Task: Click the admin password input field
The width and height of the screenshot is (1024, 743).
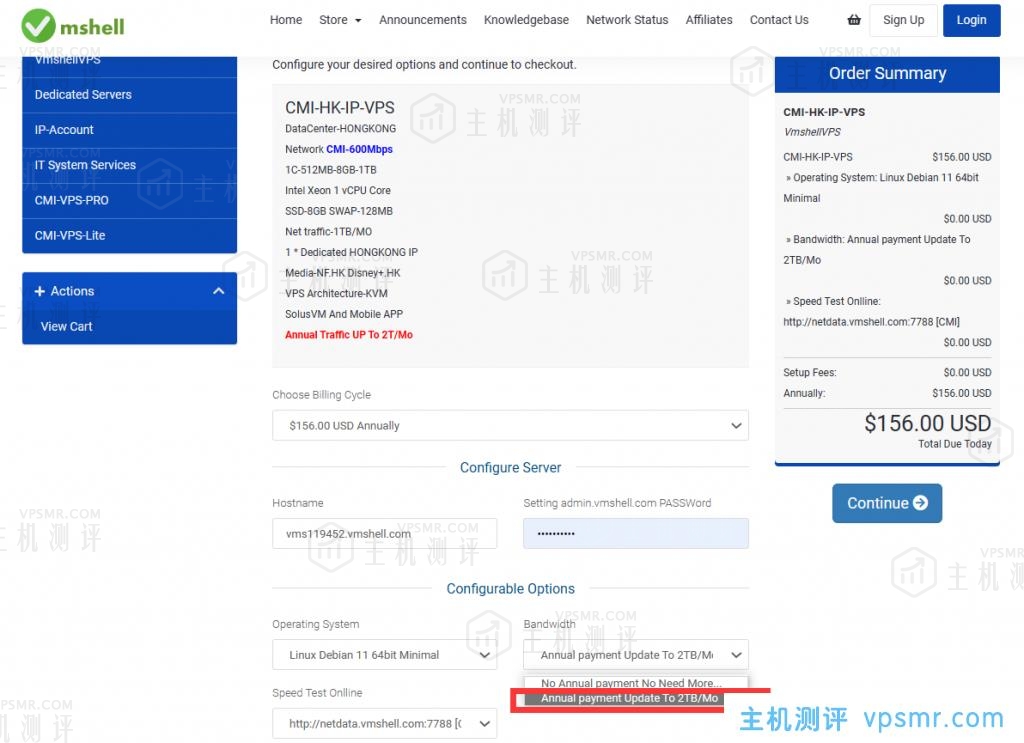Action: point(635,533)
